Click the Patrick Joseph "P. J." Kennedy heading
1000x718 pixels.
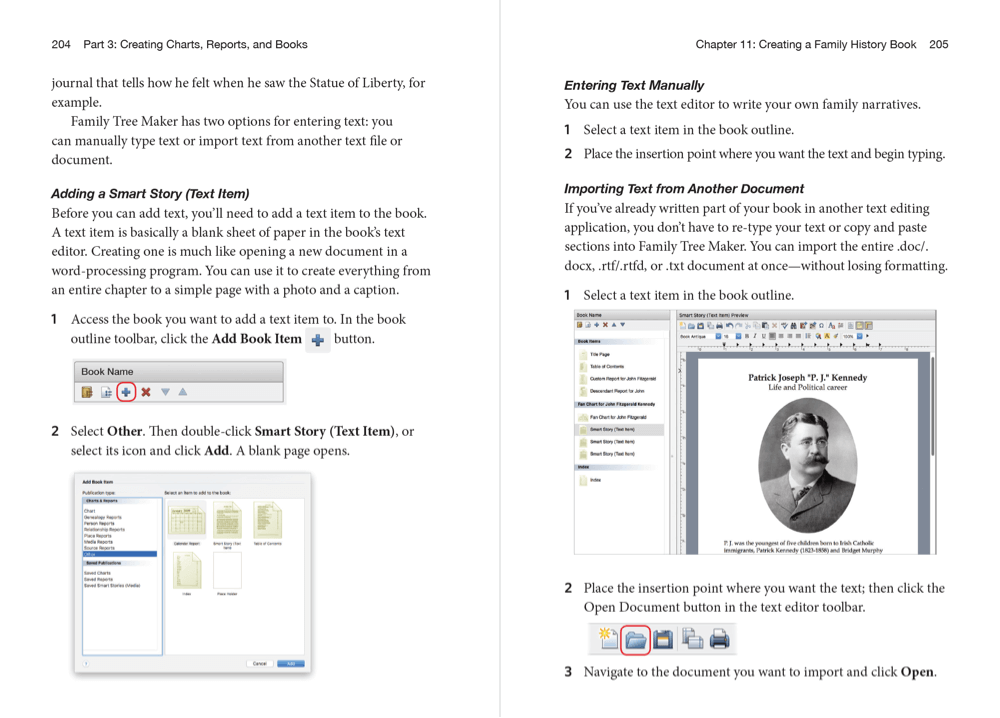click(x=807, y=377)
